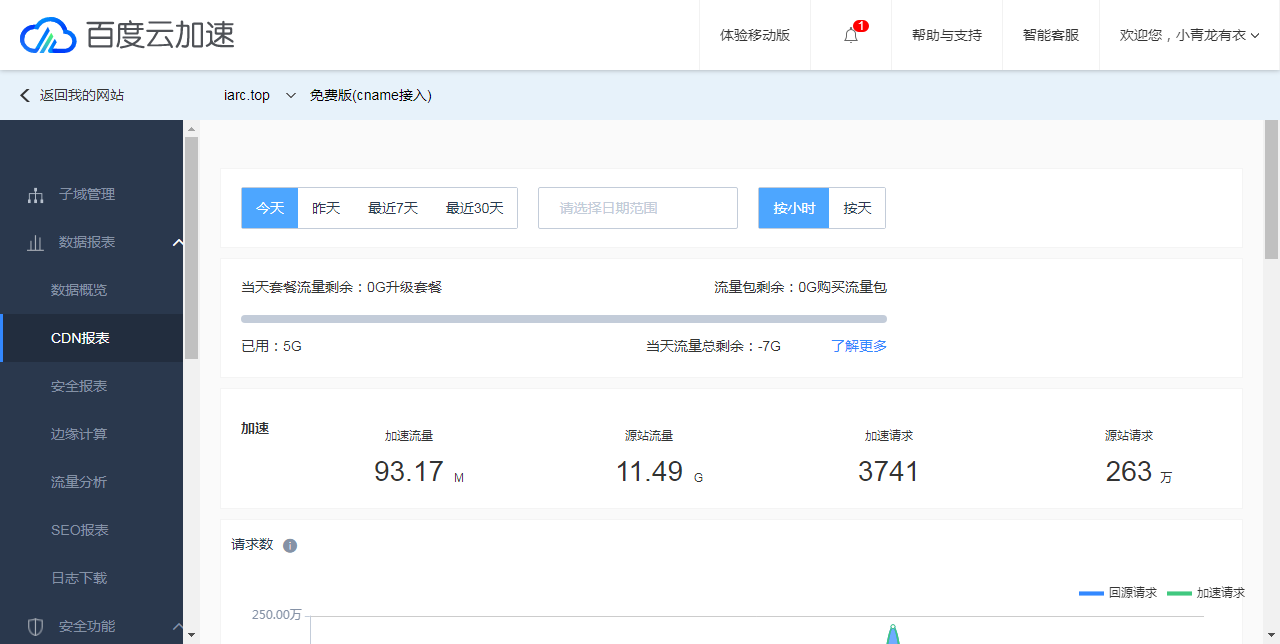Switch granularity to 按小时
Screen dimensions: 1280x644
click(x=794, y=208)
